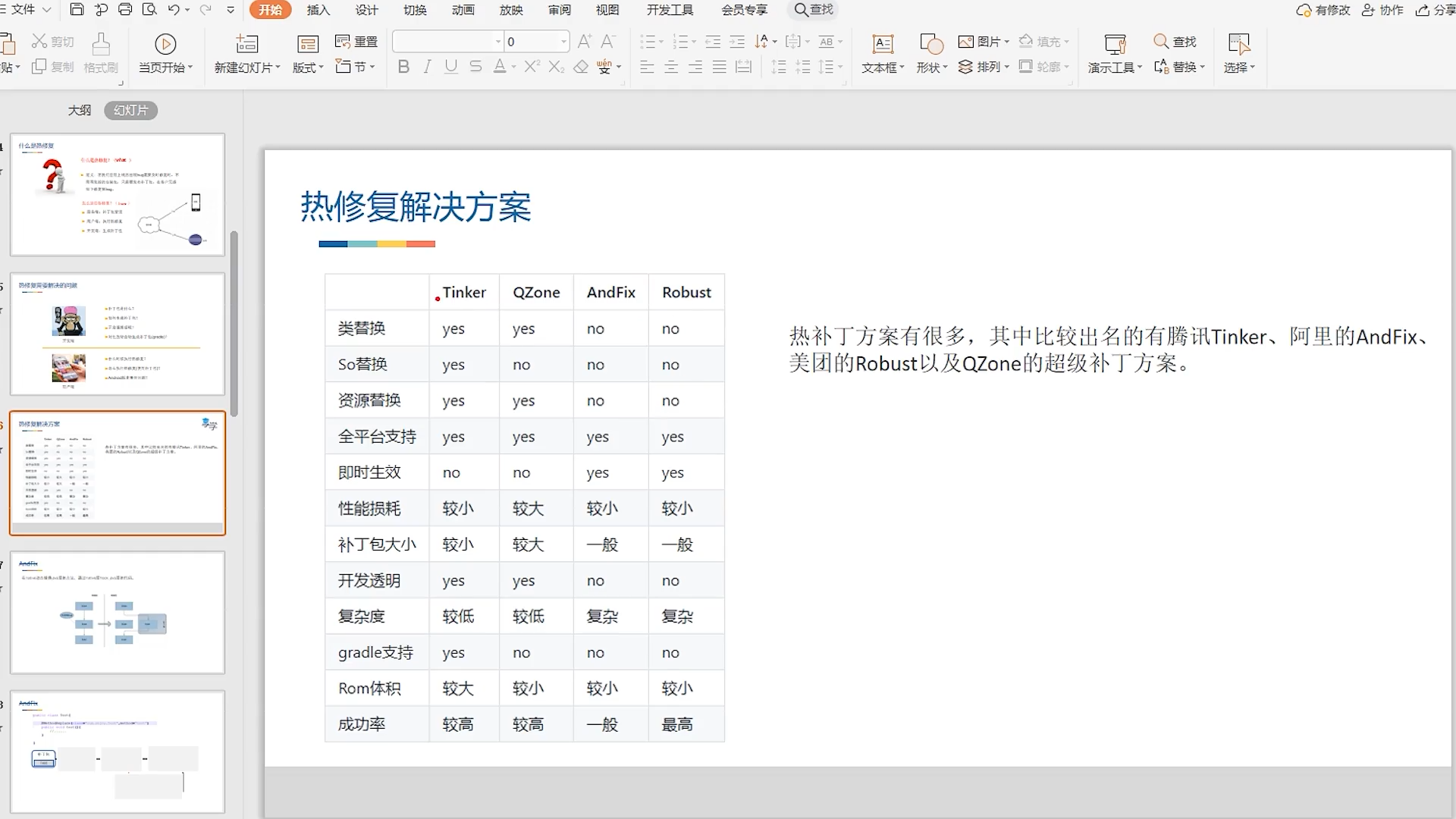Click the presentation tools (演示工具) icon
The image size is (1456, 819).
click(x=1115, y=44)
